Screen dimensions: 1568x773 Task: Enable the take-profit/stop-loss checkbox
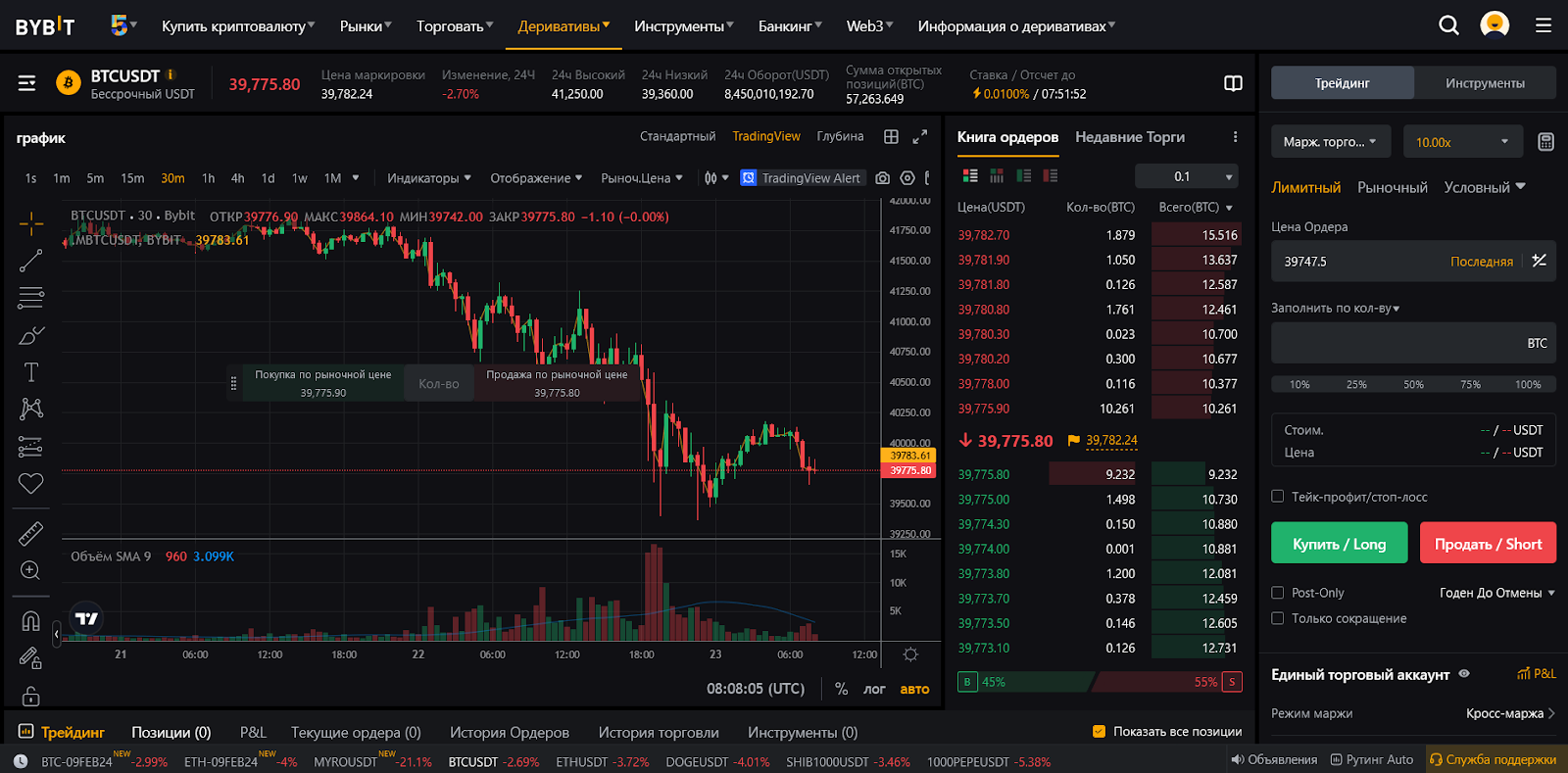click(x=1278, y=497)
